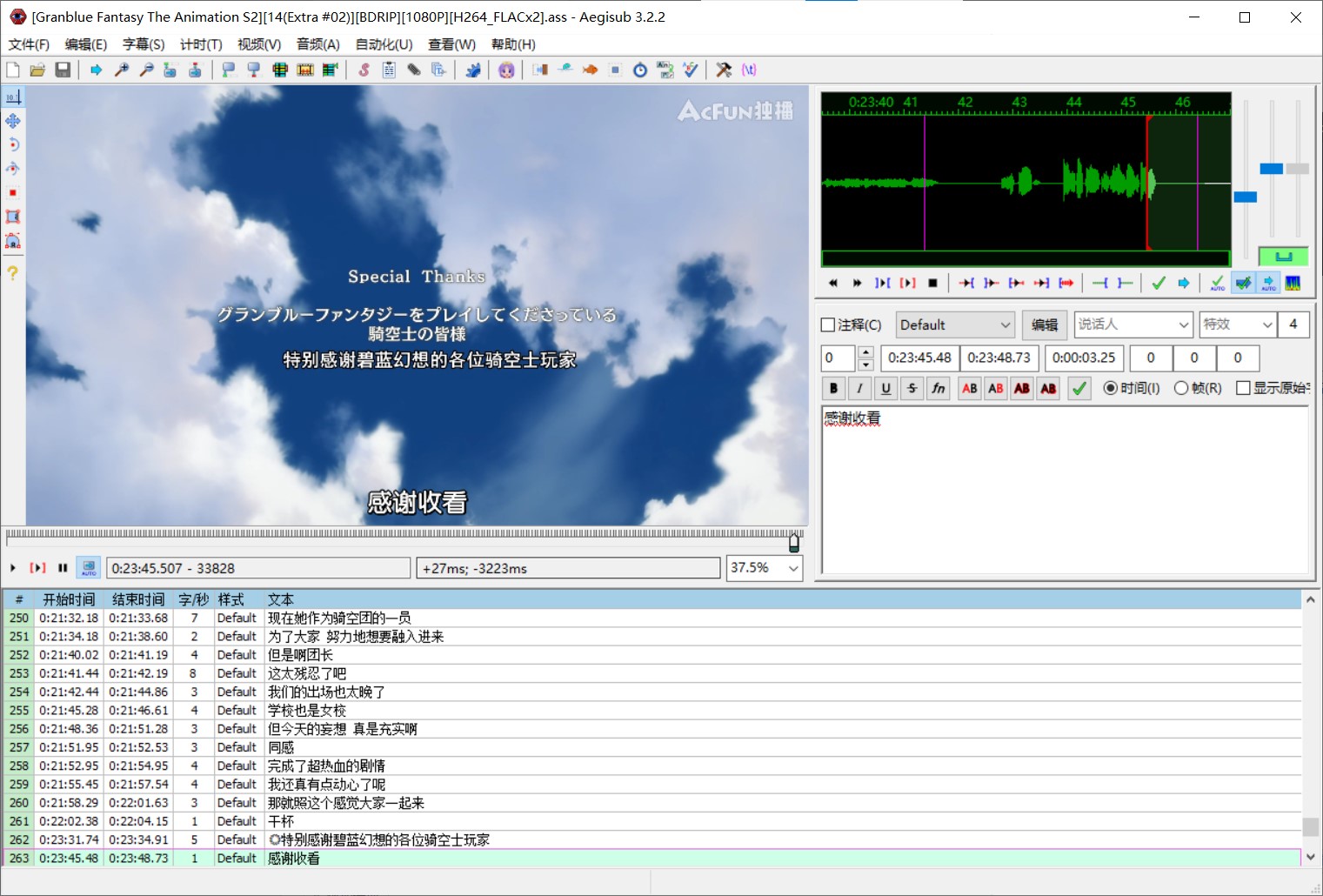Screen dimensions: 1323x896
Task: Open the 说话人 actor dropdown
Action: 1133,324
